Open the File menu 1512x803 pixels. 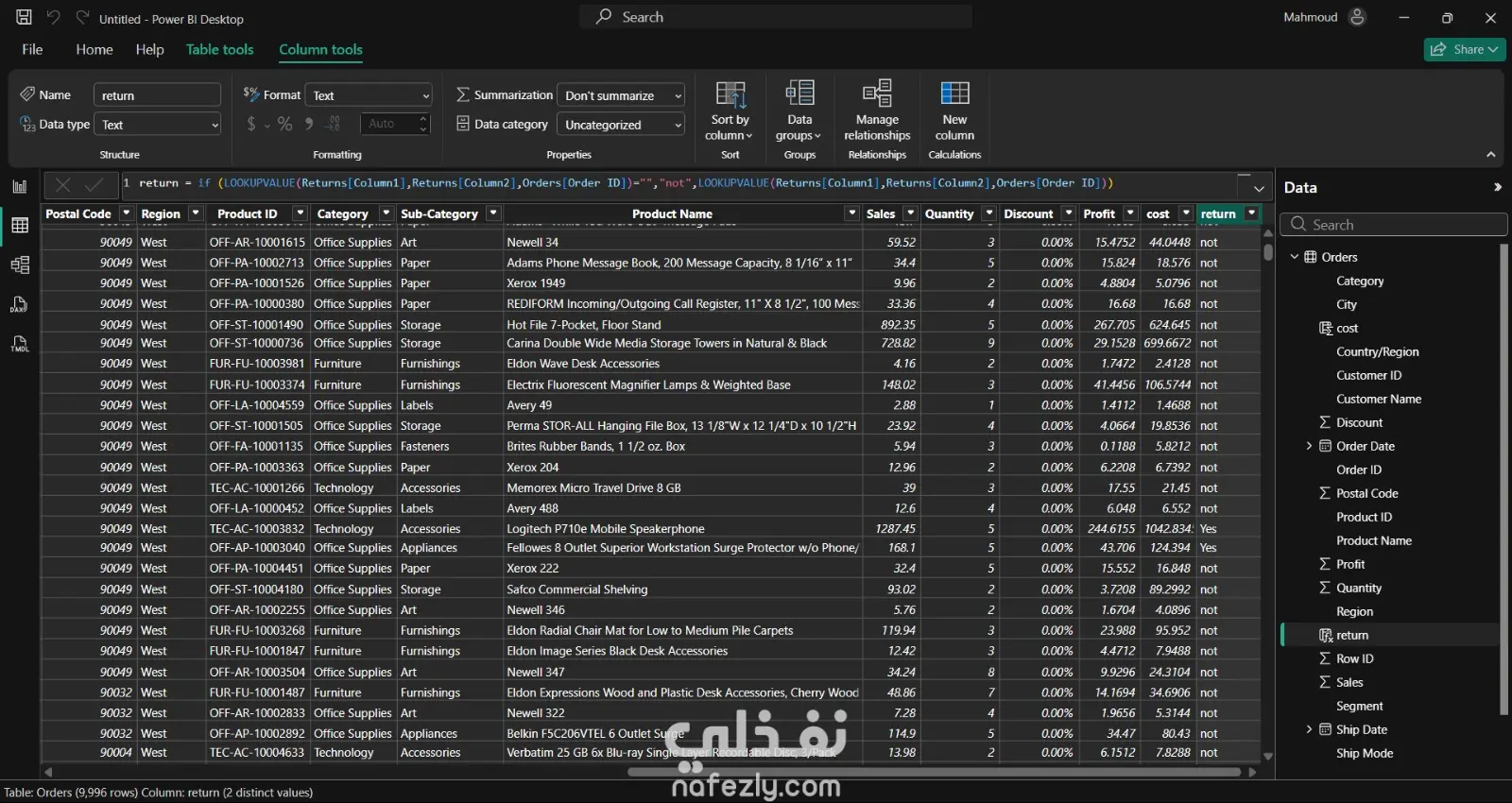(32, 49)
